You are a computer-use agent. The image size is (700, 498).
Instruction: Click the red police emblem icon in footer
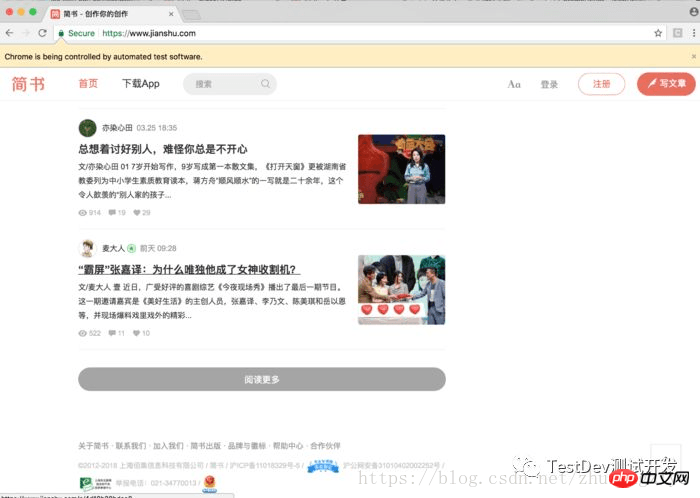click(x=209, y=484)
